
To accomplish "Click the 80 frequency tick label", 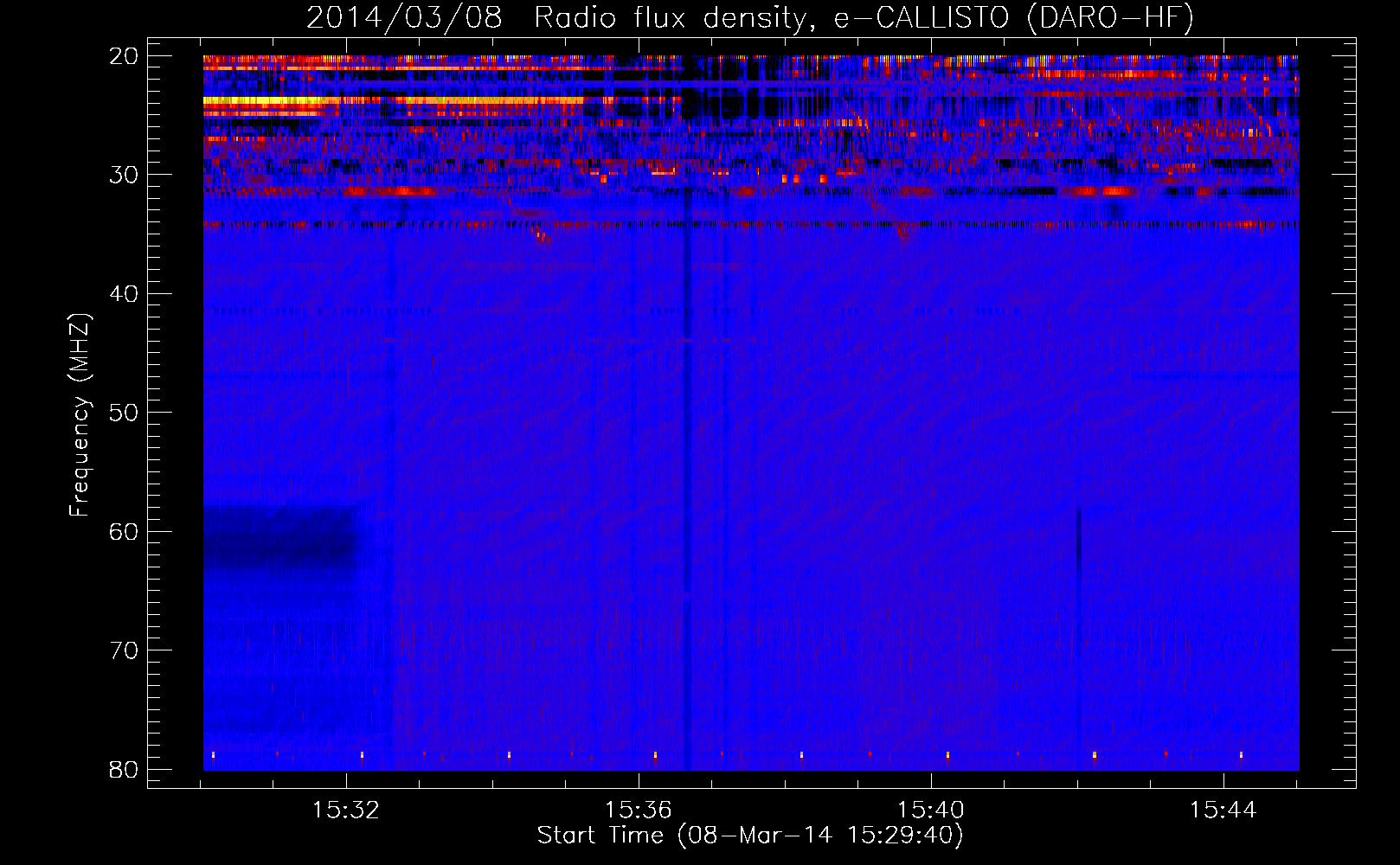I will click(x=124, y=770).
